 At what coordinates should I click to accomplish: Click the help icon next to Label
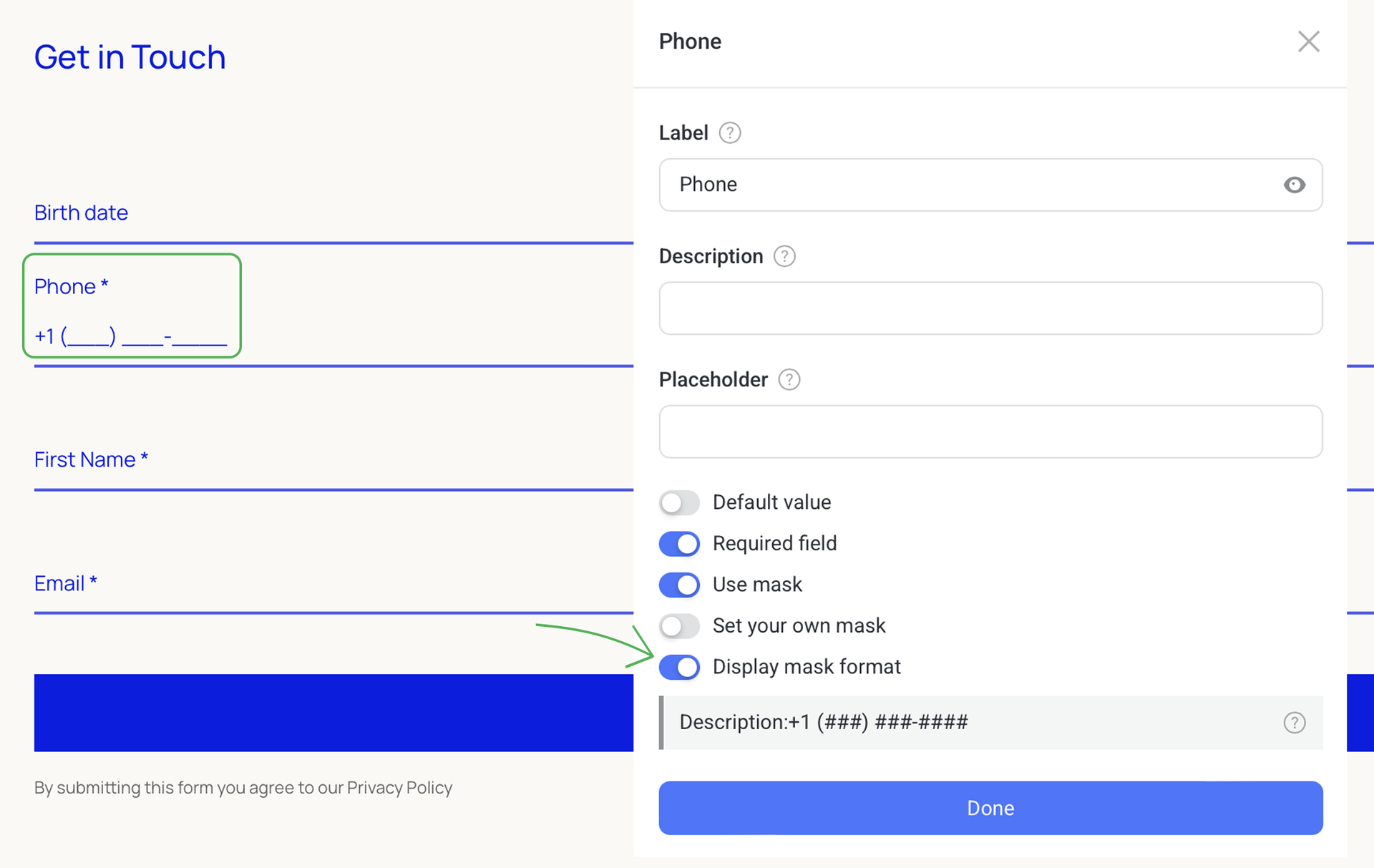point(729,133)
